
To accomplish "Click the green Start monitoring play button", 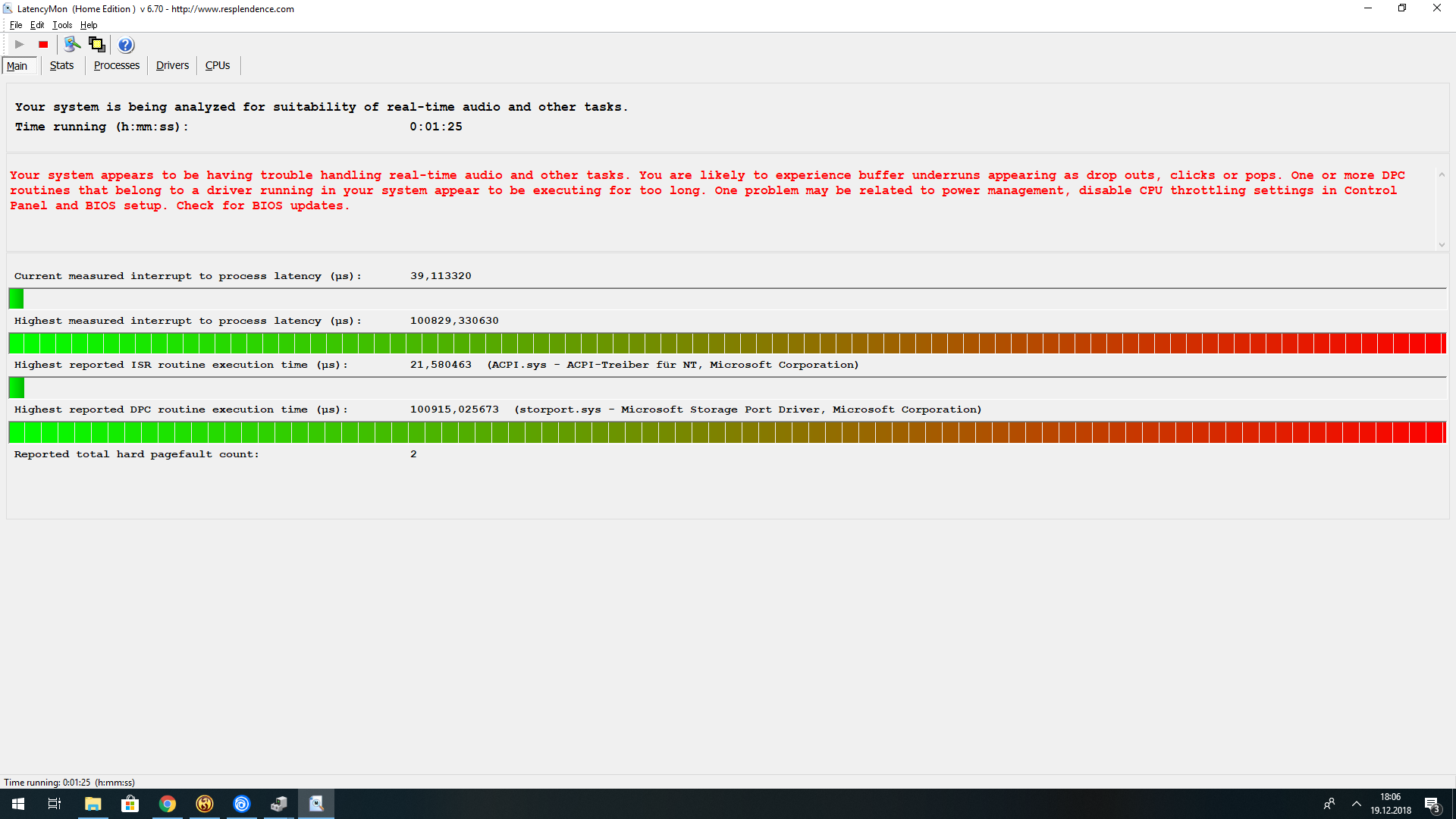I will 20,45.
